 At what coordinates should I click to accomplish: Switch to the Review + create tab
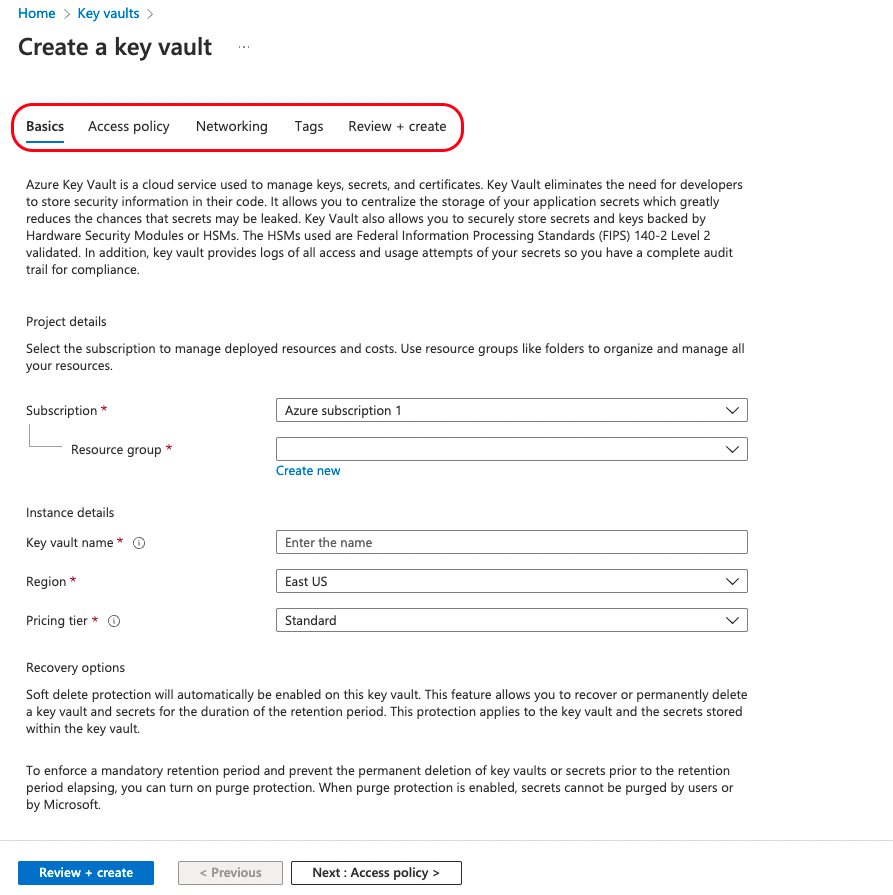coord(397,126)
